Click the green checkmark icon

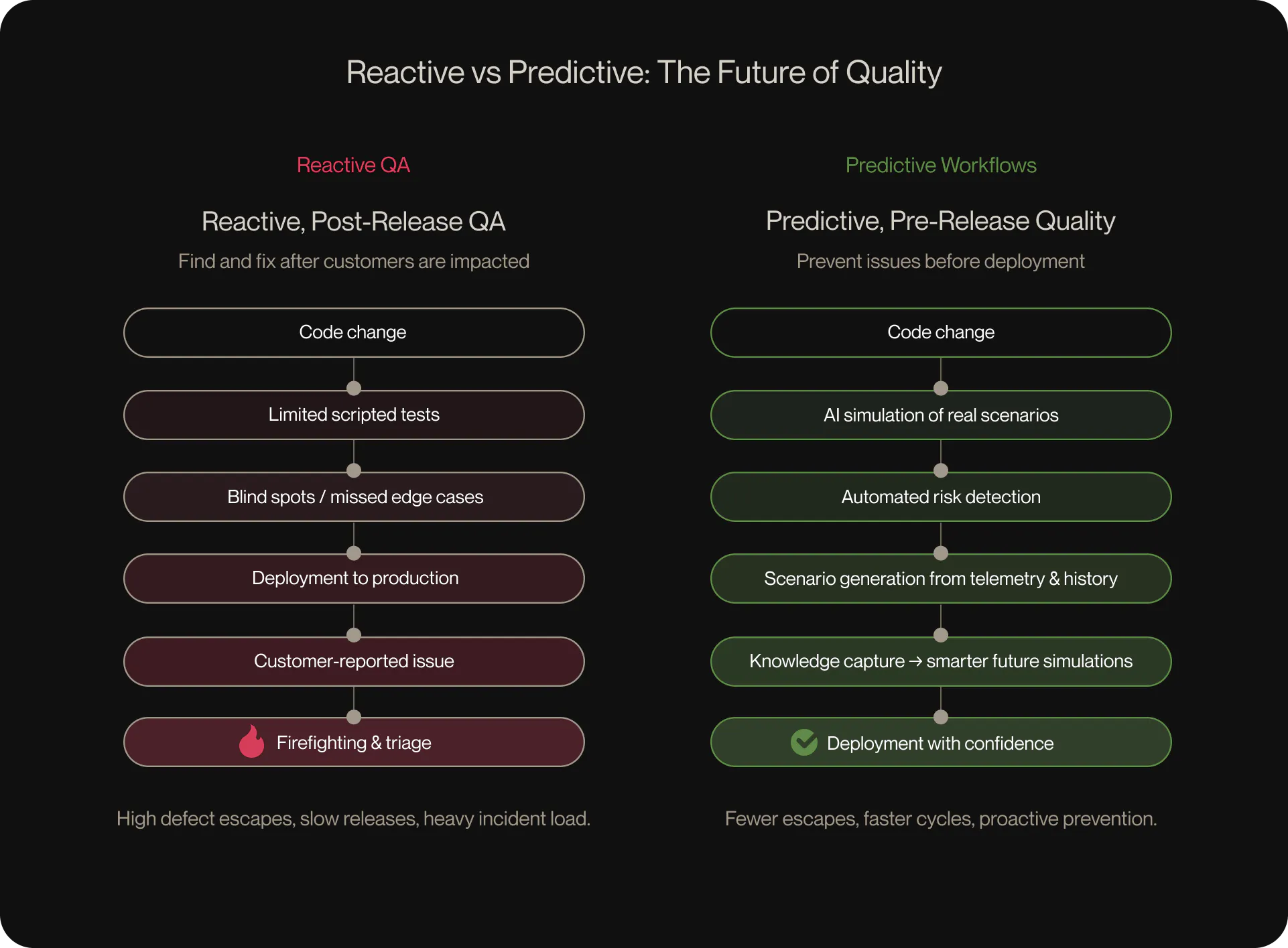pos(803,742)
